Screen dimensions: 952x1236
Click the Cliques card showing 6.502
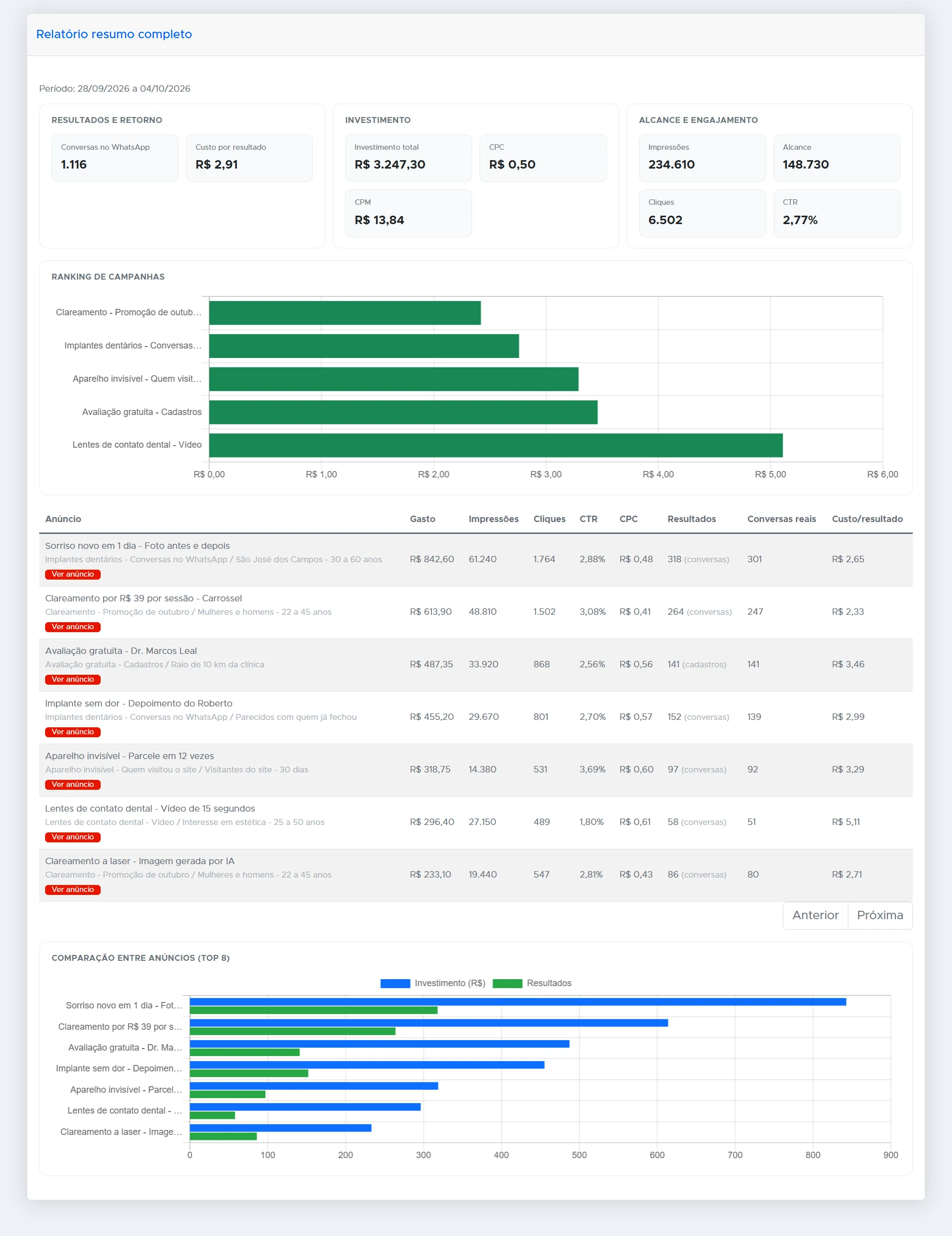703,213
